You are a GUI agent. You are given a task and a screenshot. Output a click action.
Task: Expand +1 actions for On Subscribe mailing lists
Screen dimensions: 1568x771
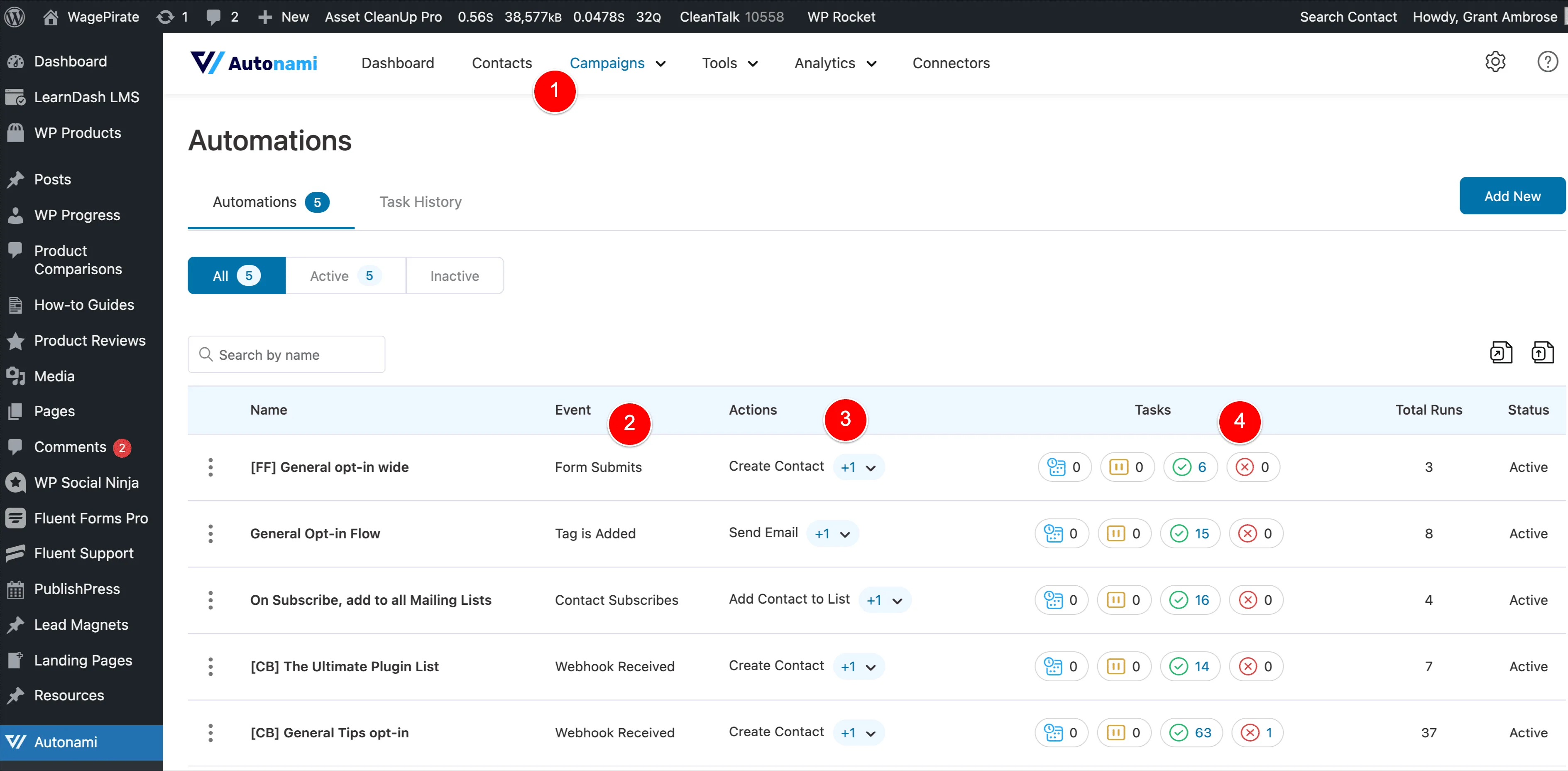pos(884,601)
